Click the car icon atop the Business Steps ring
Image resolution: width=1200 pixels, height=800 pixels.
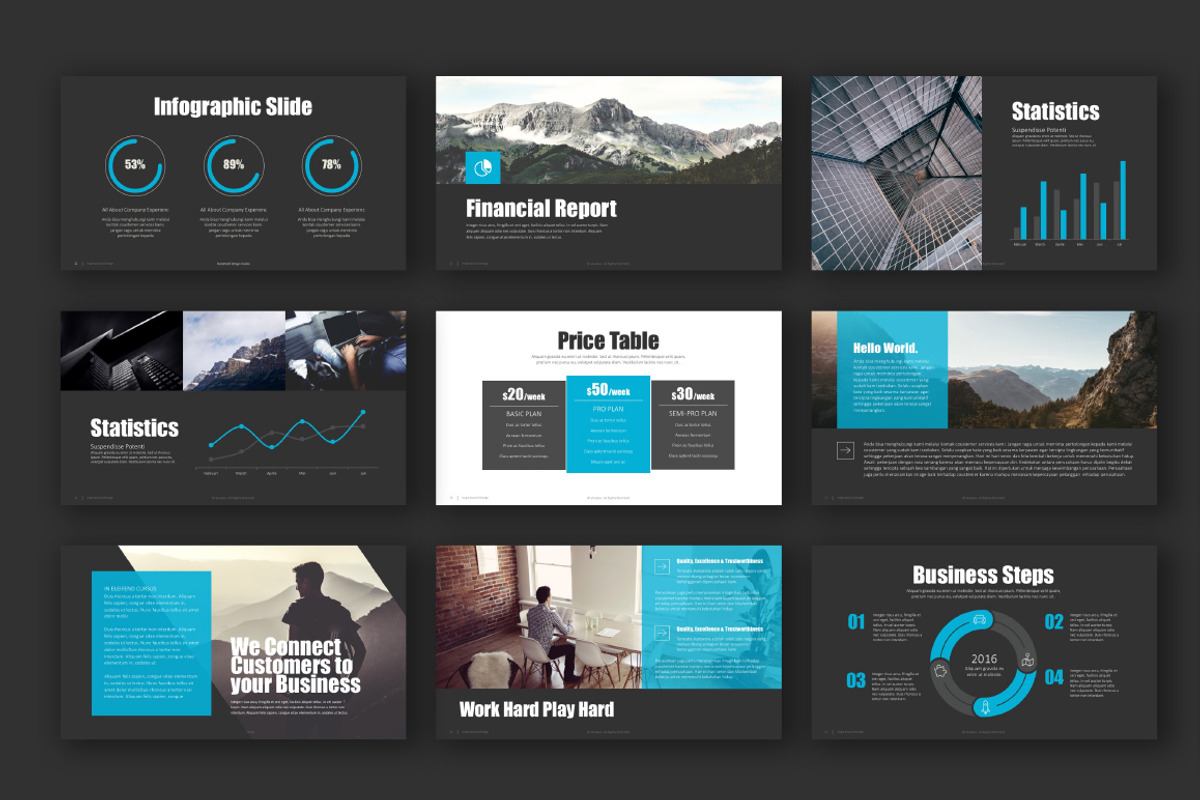click(x=980, y=619)
